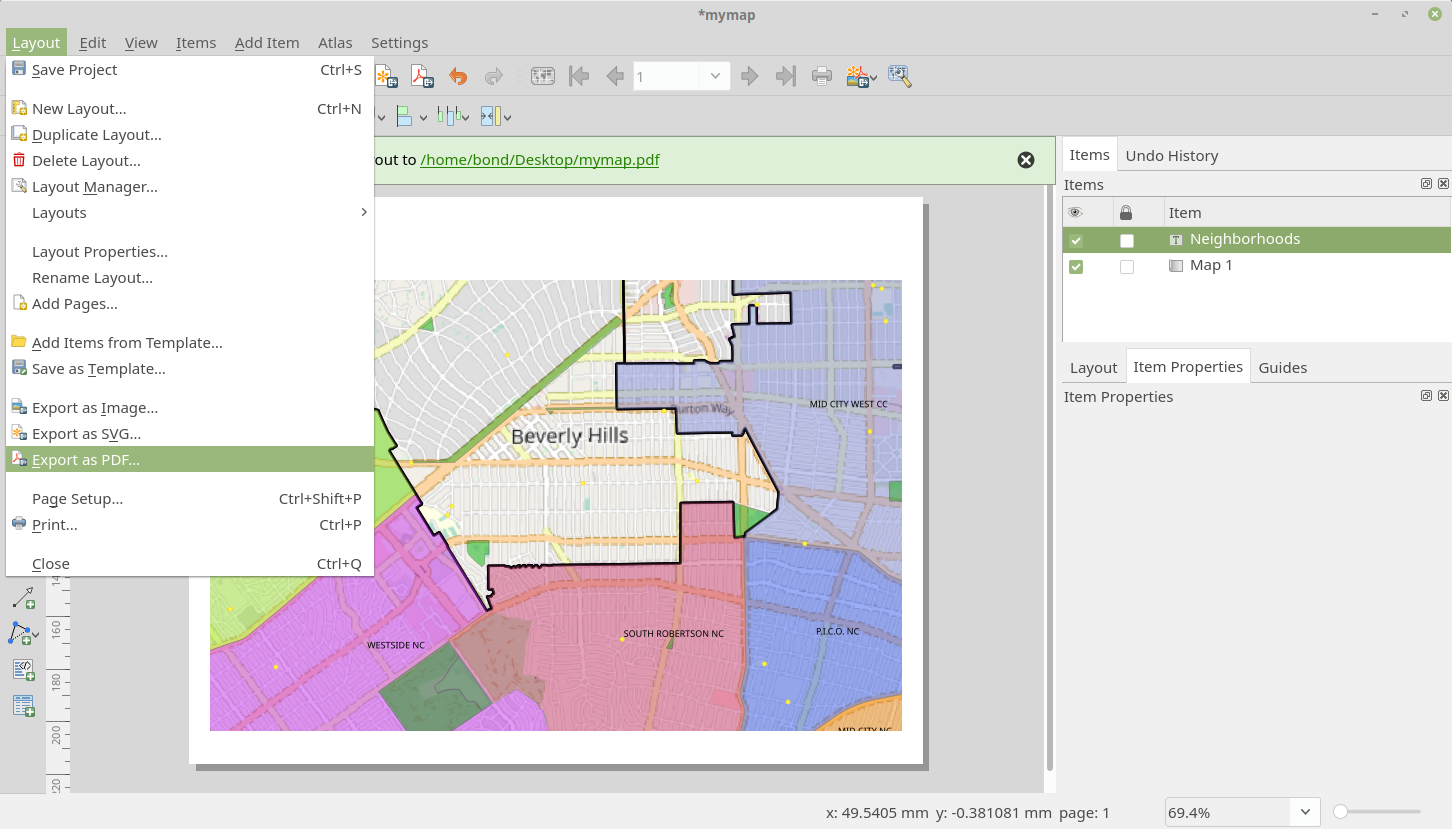Screen dimensions: 1452x829
Task: Toggle lock checkbox for Map 1
Action: pyautogui.click(x=1127, y=266)
